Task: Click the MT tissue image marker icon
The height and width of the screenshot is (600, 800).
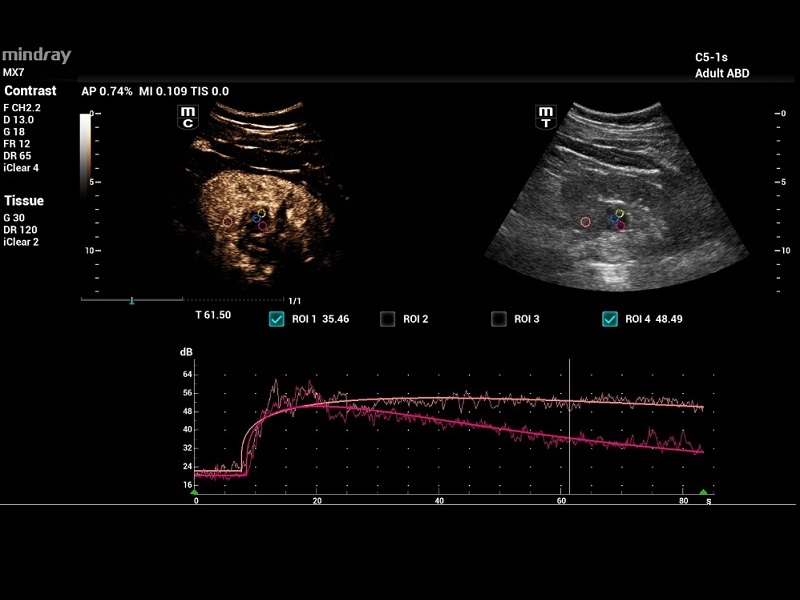Action: click(x=546, y=117)
